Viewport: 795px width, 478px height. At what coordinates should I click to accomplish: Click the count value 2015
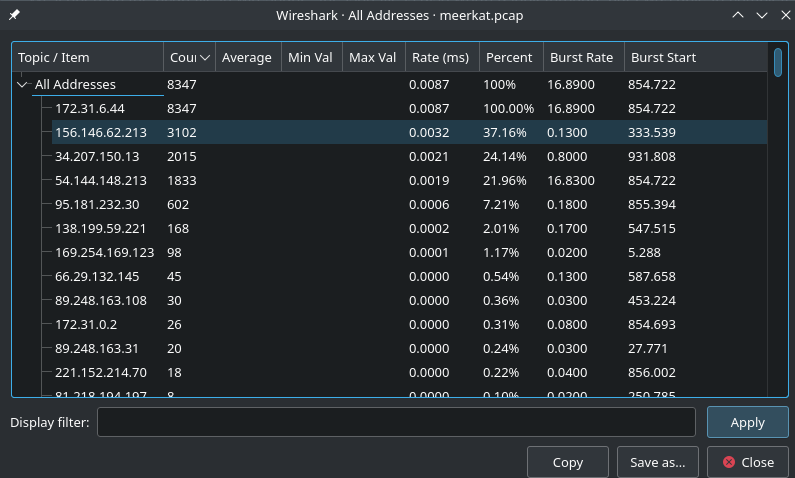(182, 156)
